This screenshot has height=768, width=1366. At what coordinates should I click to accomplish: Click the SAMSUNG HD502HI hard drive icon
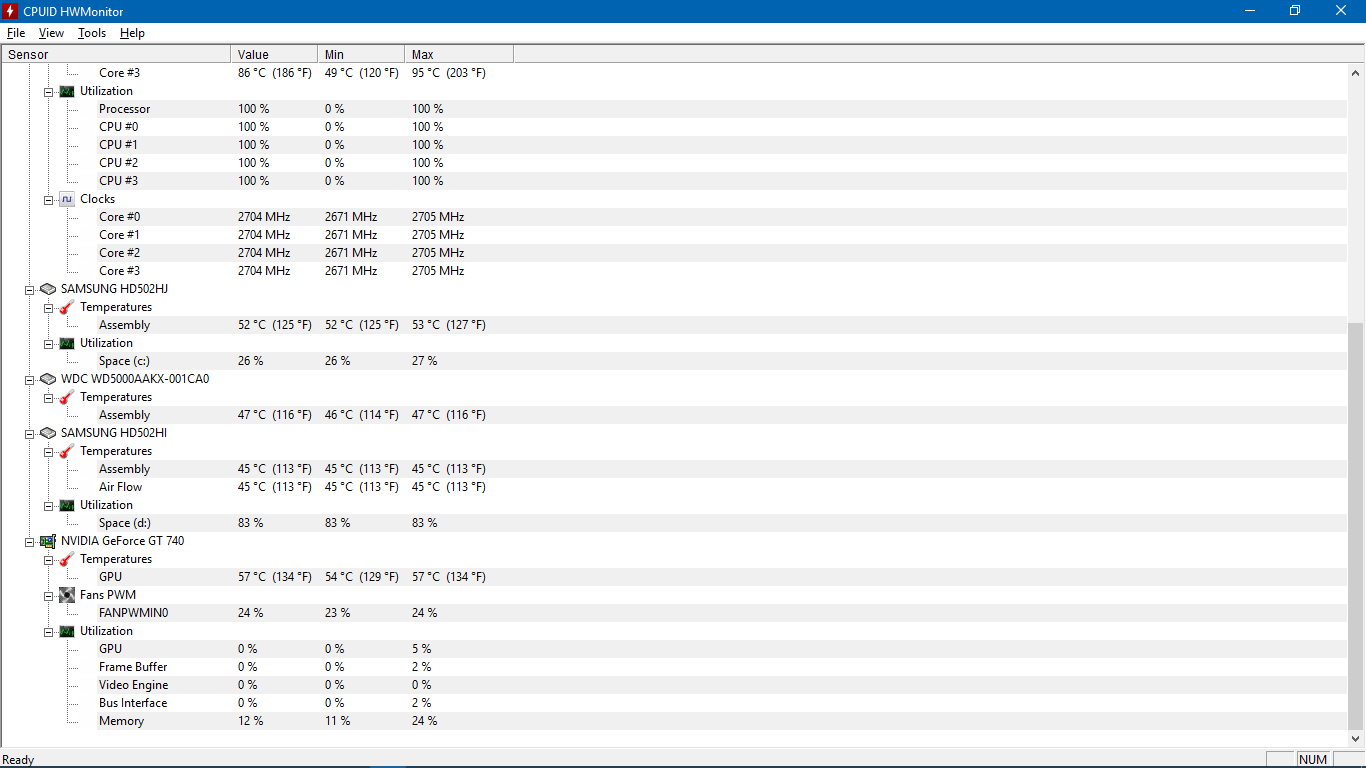48,433
